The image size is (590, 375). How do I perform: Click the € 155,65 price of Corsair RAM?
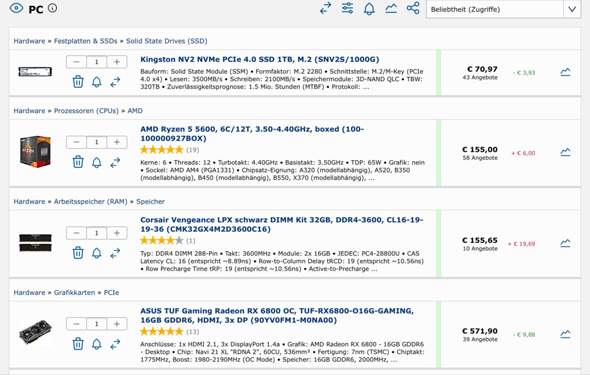tap(480, 240)
